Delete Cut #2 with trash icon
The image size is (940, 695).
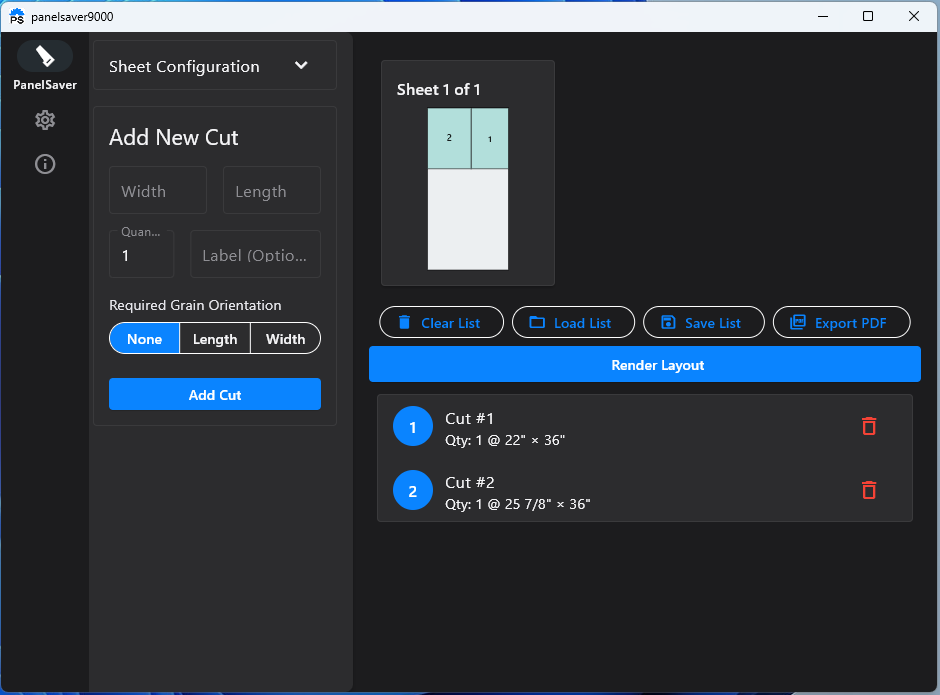(x=869, y=490)
